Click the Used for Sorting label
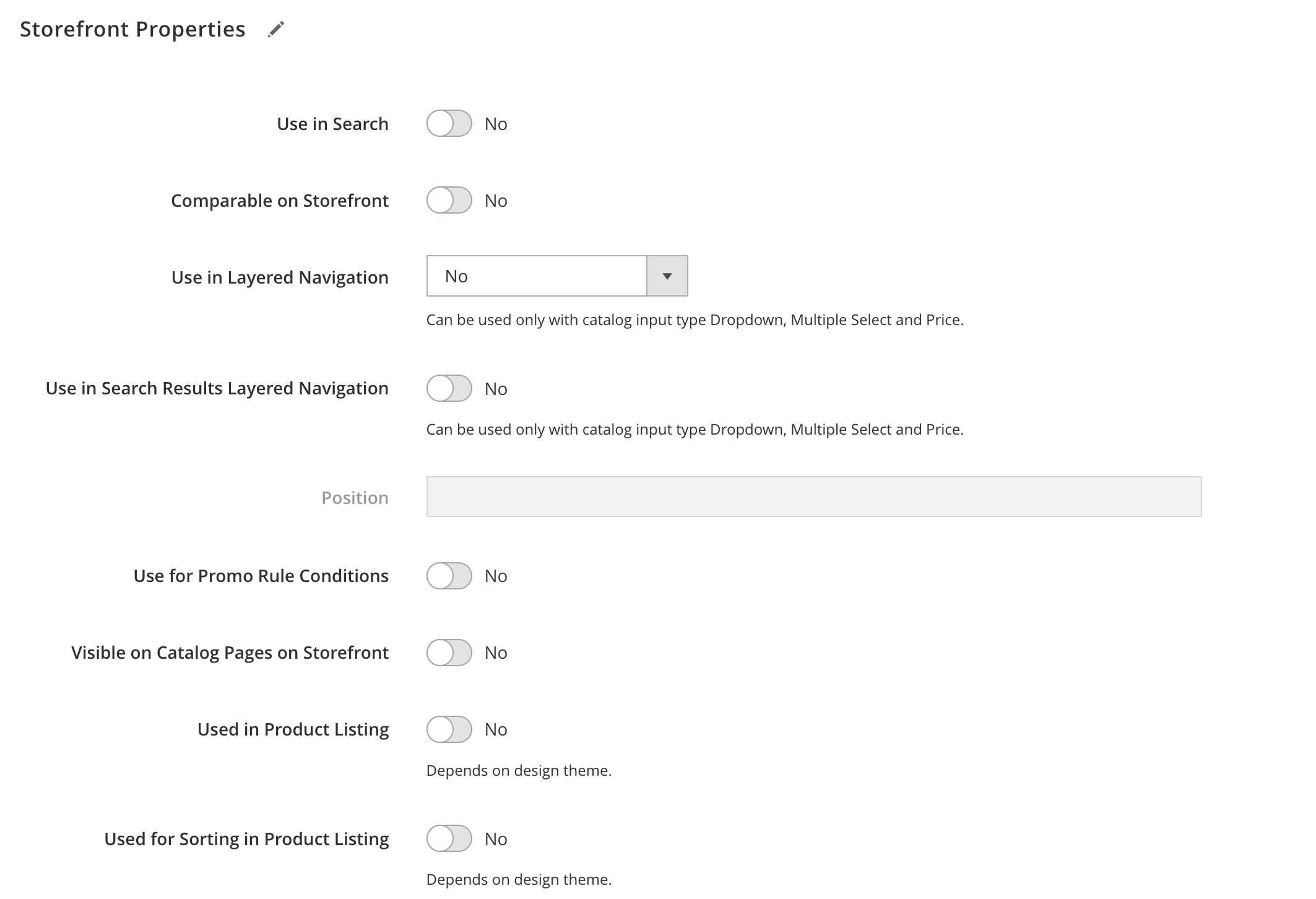The image size is (1316, 899). (x=246, y=839)
